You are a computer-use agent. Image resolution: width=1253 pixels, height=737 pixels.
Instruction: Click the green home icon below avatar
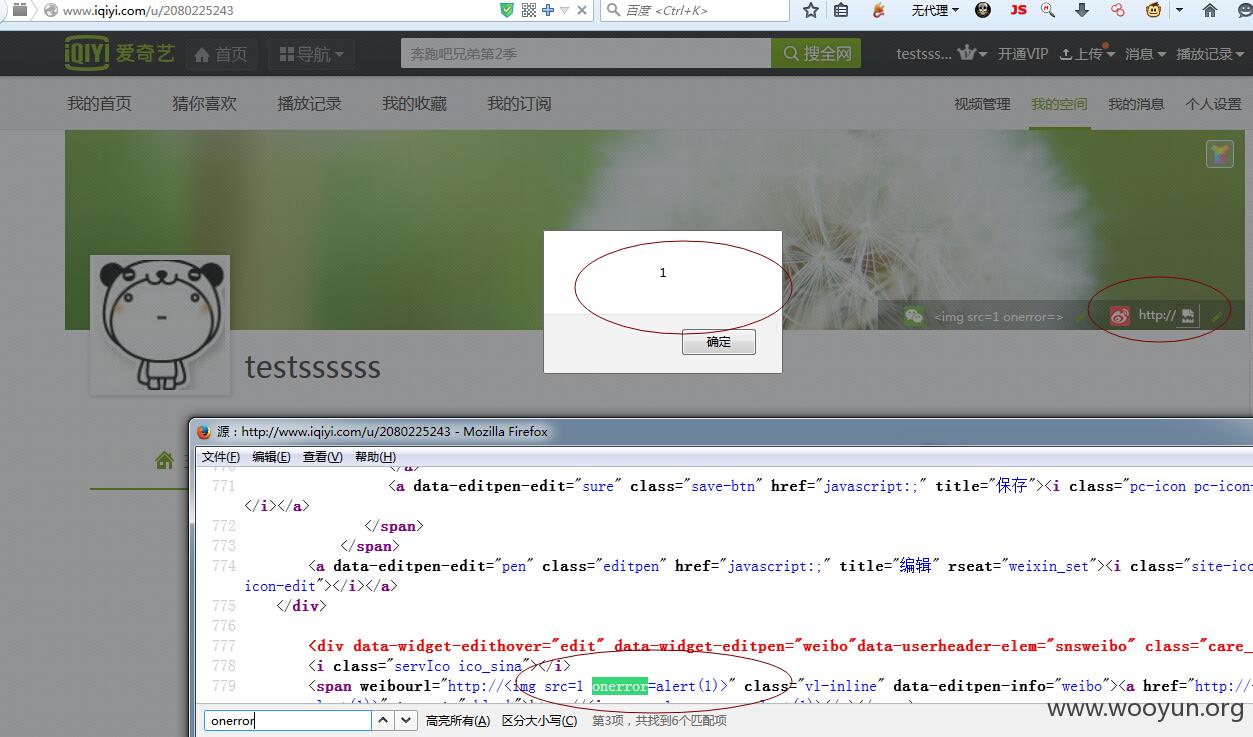coord(164,460)
